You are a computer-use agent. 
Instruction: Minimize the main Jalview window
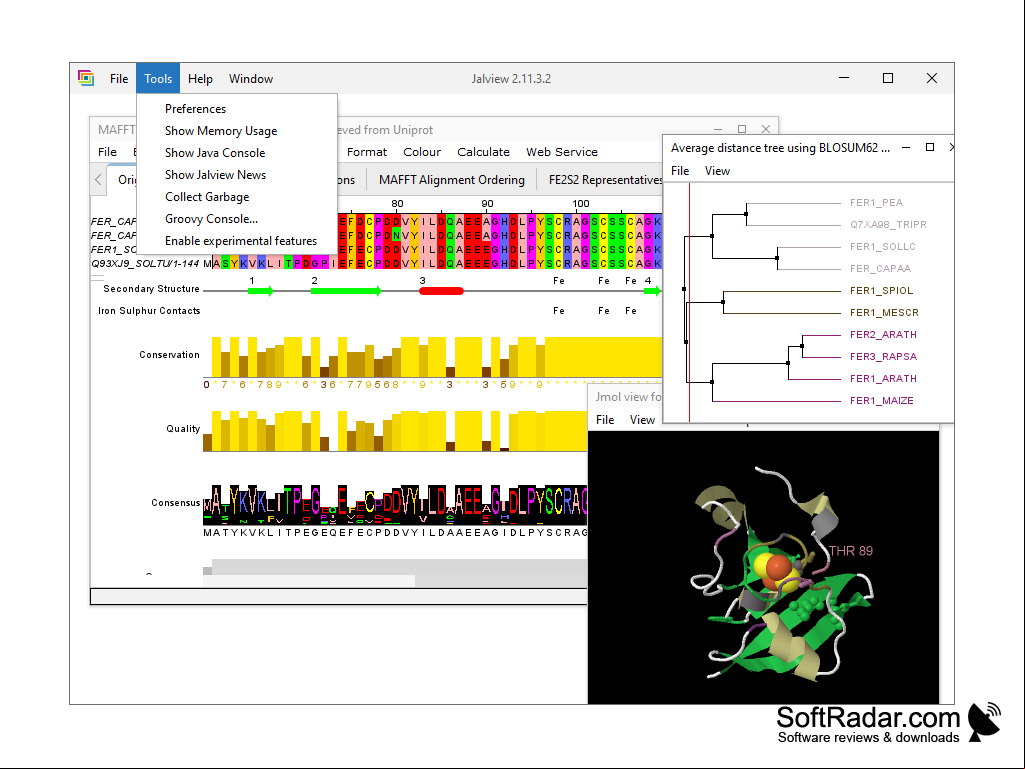844,78
